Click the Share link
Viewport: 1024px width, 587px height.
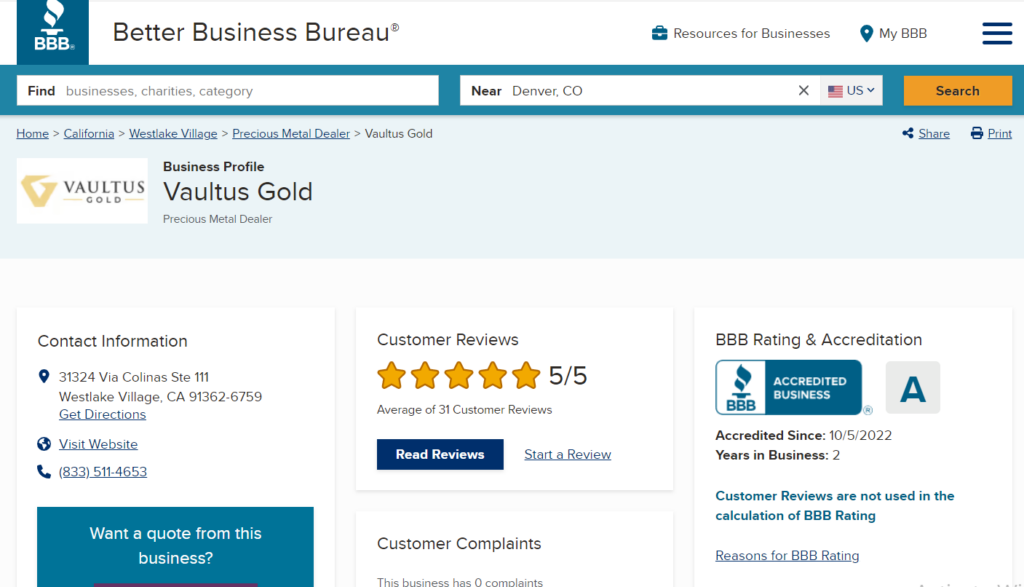pos(934,134)
